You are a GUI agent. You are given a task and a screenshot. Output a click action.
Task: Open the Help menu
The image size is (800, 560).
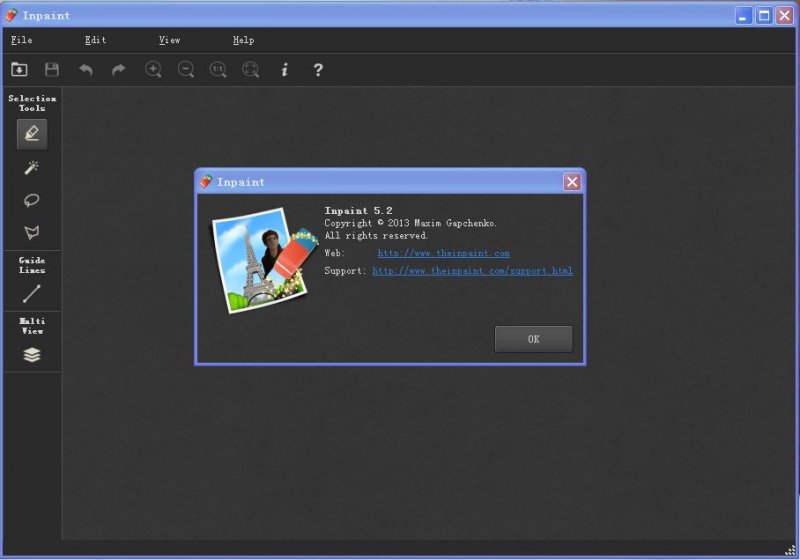coord(243,40)
